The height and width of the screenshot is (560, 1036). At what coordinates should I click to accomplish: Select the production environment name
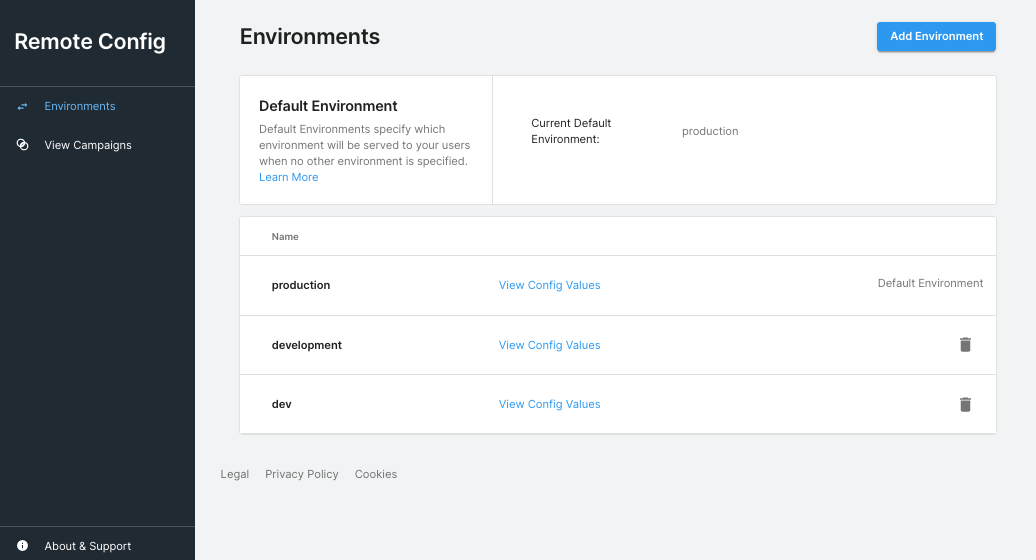(x=301, y=285)
